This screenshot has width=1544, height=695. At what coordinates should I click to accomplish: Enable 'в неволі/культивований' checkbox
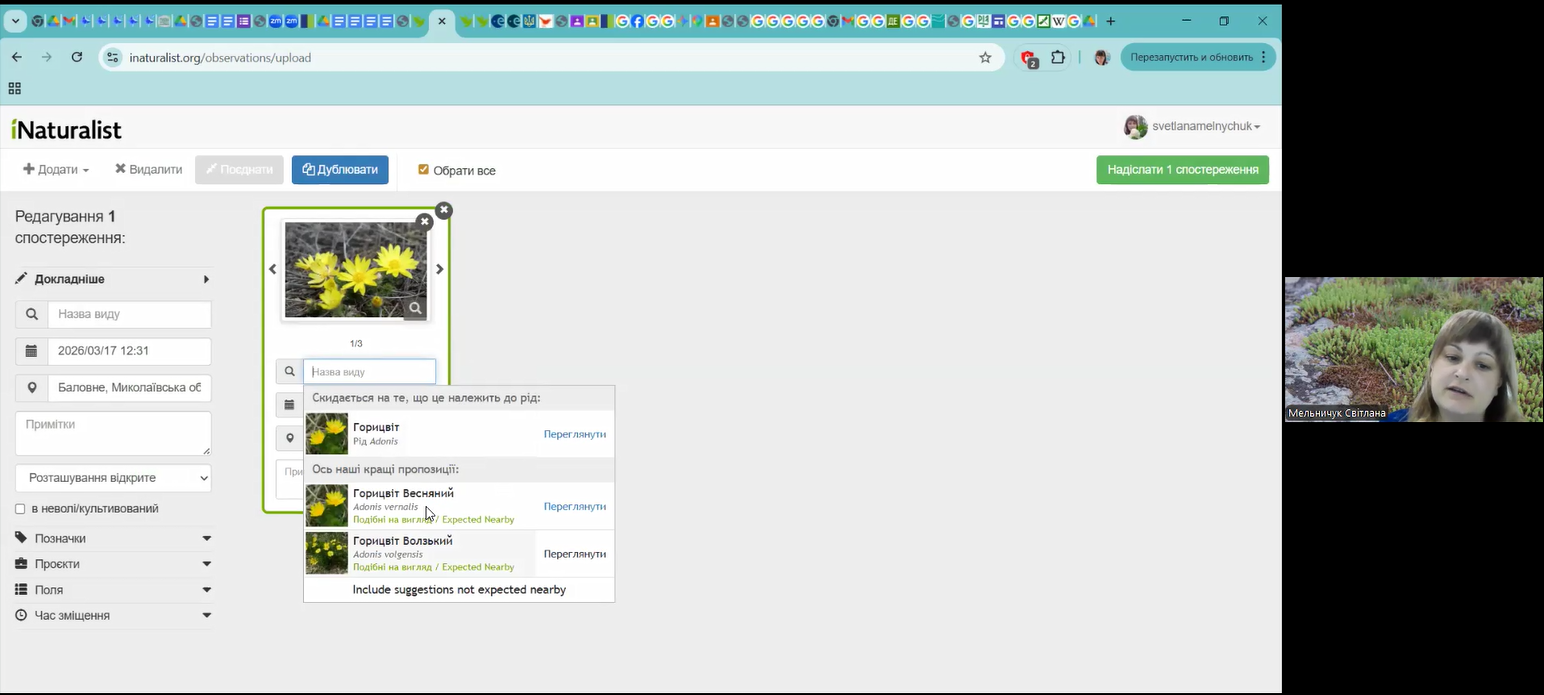click(x=20, y=509)
